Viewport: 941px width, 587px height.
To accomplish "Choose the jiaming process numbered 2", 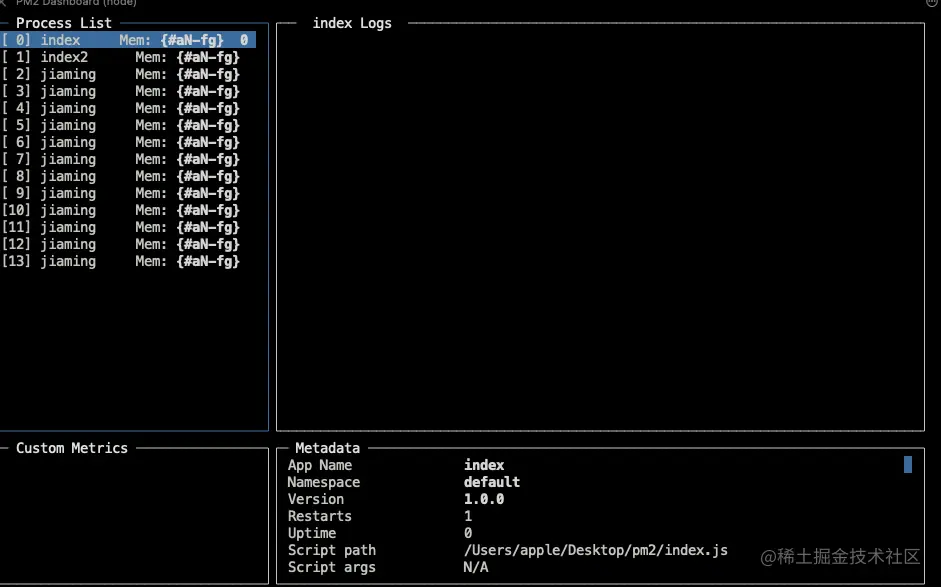I will 121,74.
